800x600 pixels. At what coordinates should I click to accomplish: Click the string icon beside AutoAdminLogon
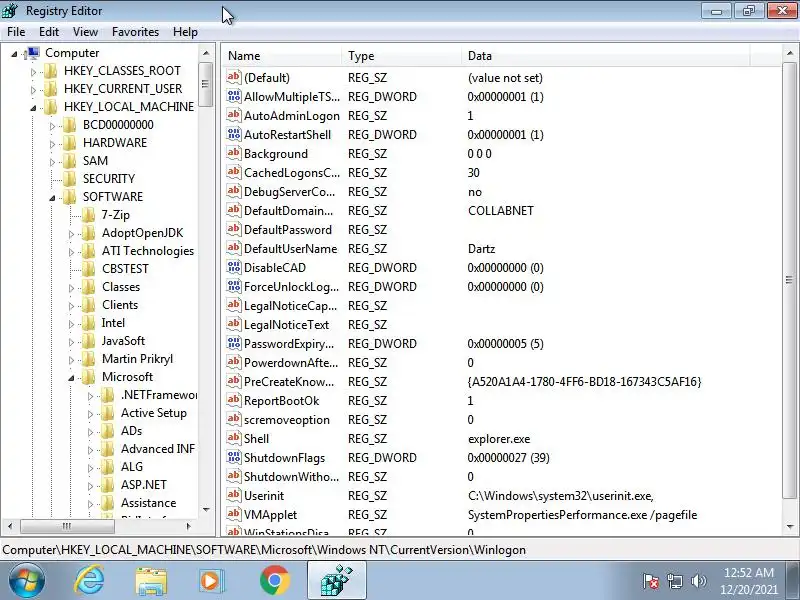point(234,115)
